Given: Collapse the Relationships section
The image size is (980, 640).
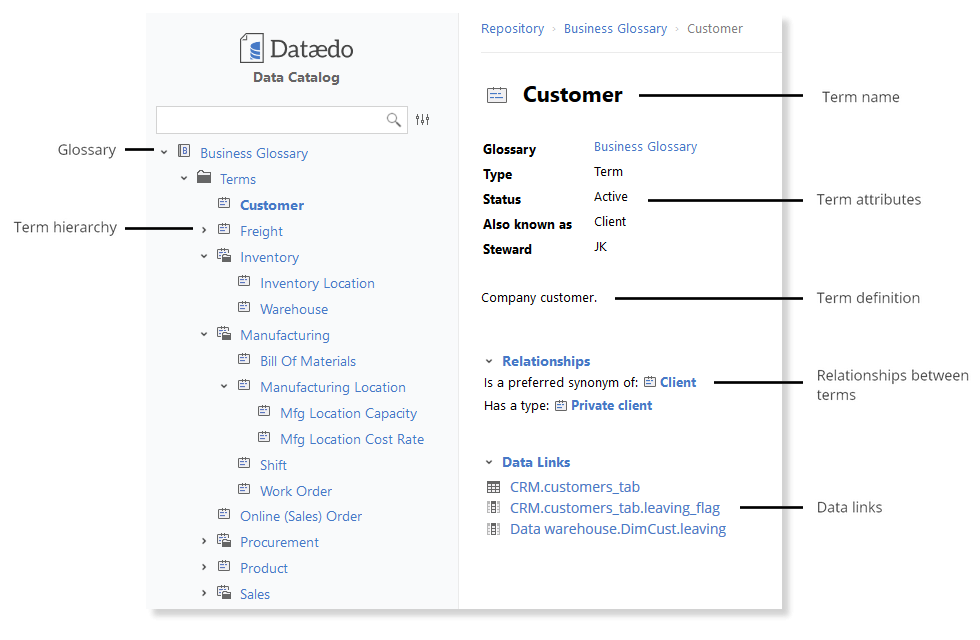Looking at the screenshot, I should 489,361.
